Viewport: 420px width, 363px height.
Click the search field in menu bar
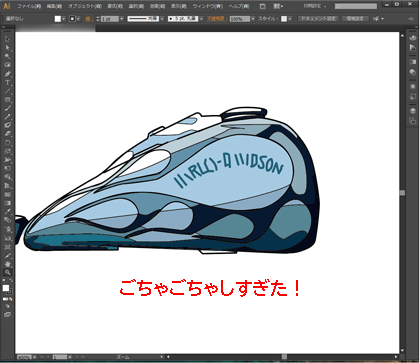[356, 6]
